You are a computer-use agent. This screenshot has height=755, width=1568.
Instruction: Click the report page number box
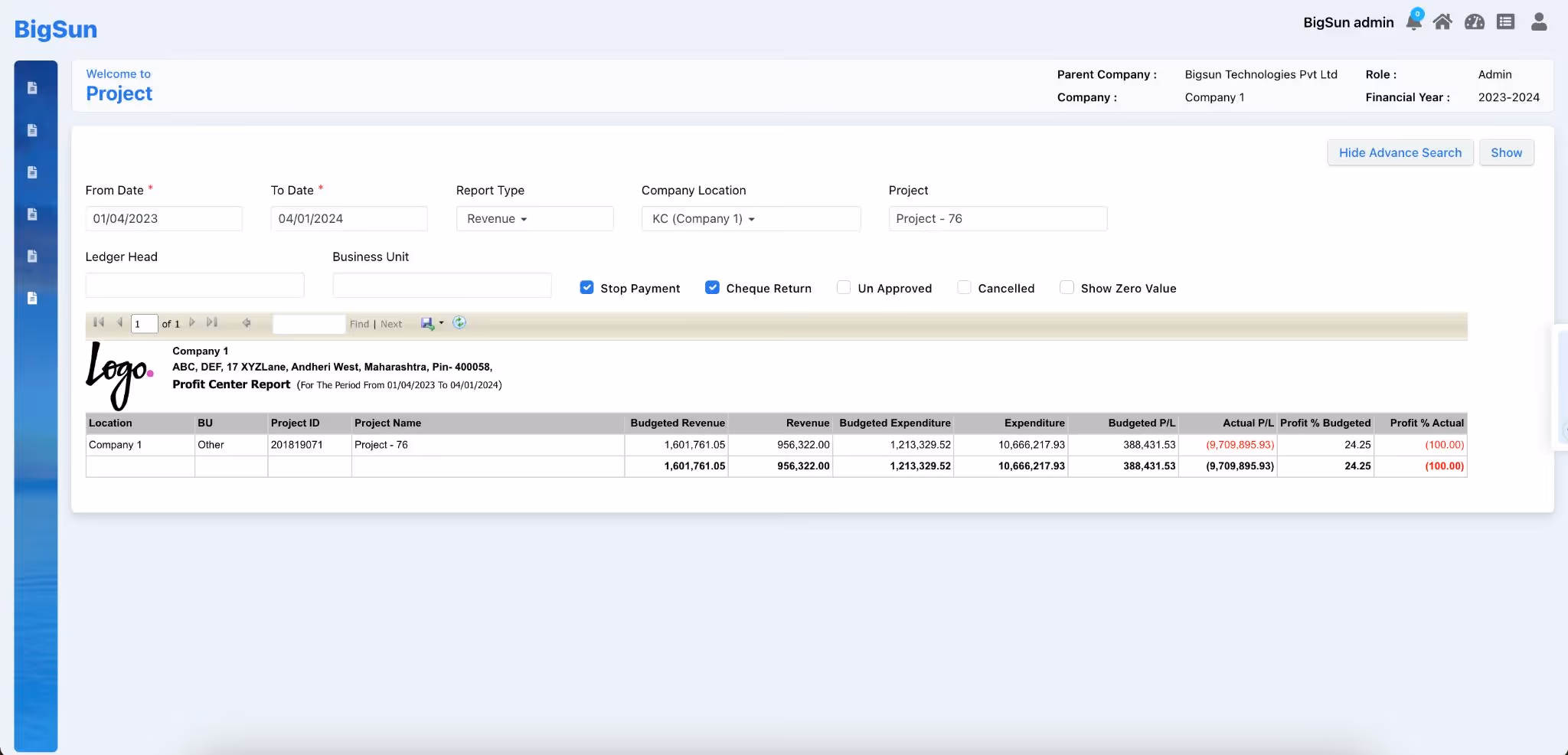144,324
